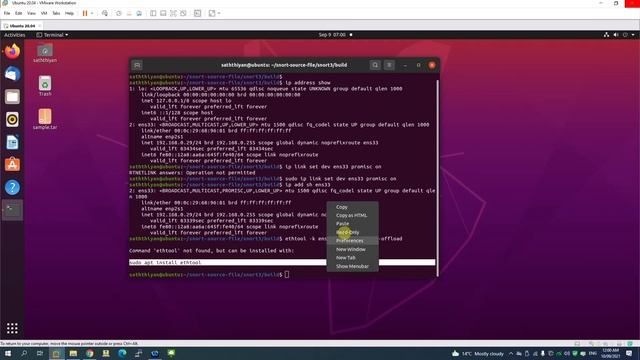Click the highlighted sudo apt install ethtool line
Viewport: 640px width, 360px height.
(282, 262)
